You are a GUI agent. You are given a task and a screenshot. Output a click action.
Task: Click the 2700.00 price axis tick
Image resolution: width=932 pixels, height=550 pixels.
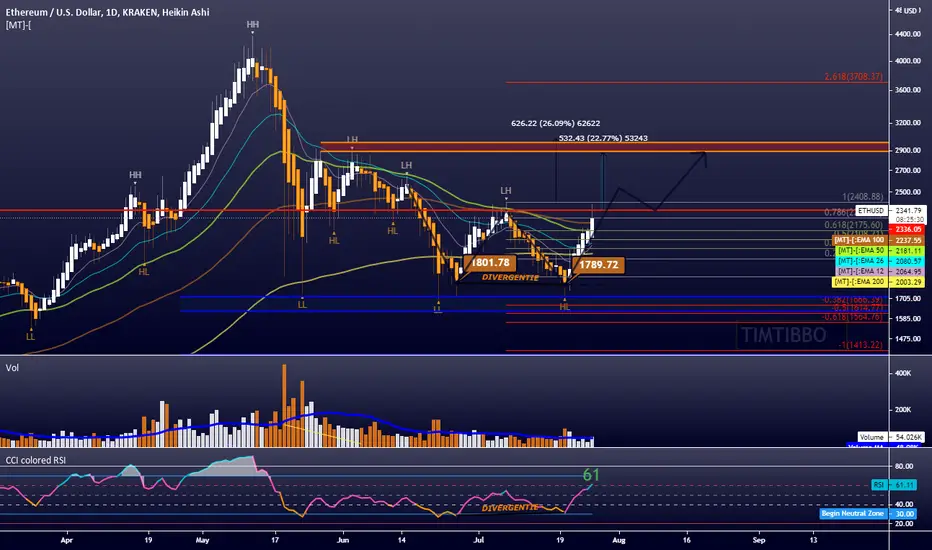click(x=908, y=170)
